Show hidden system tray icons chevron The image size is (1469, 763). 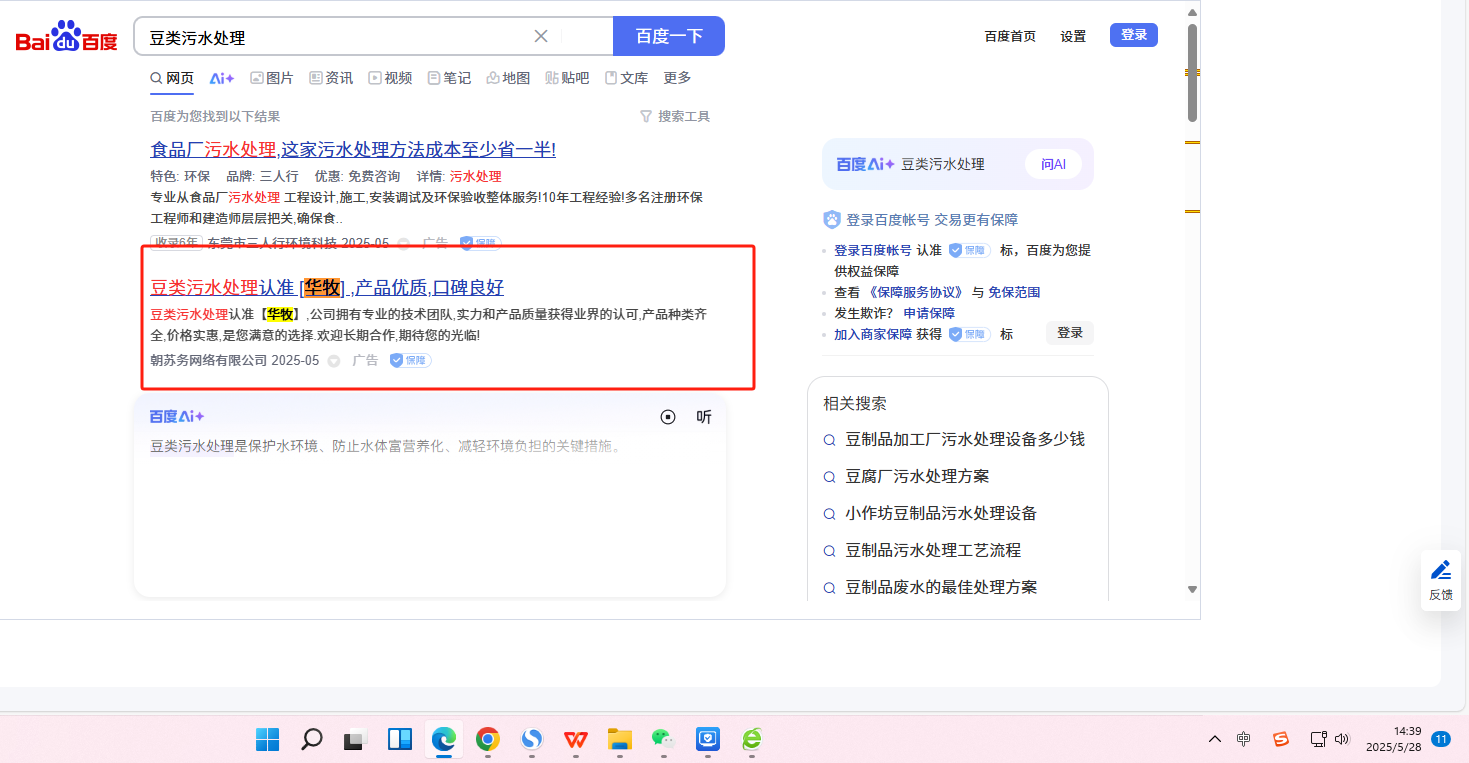[1215, 739]
